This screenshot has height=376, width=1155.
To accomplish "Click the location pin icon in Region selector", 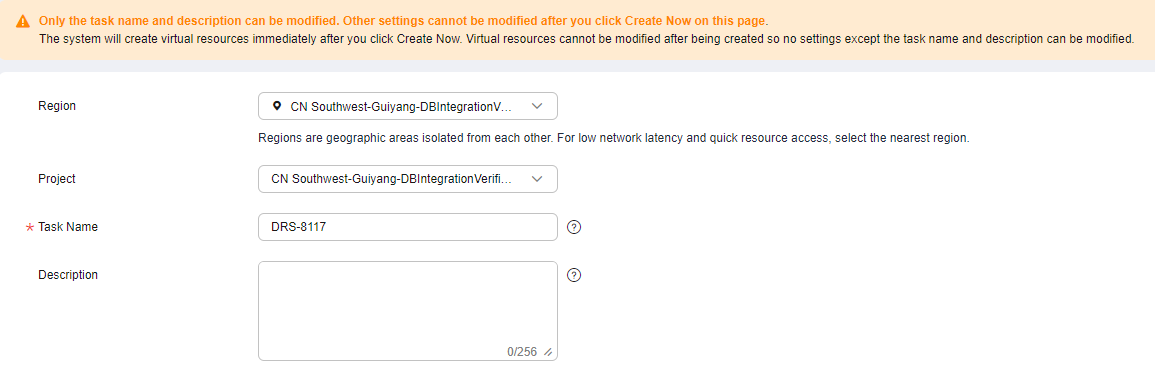I will [276, 106].
